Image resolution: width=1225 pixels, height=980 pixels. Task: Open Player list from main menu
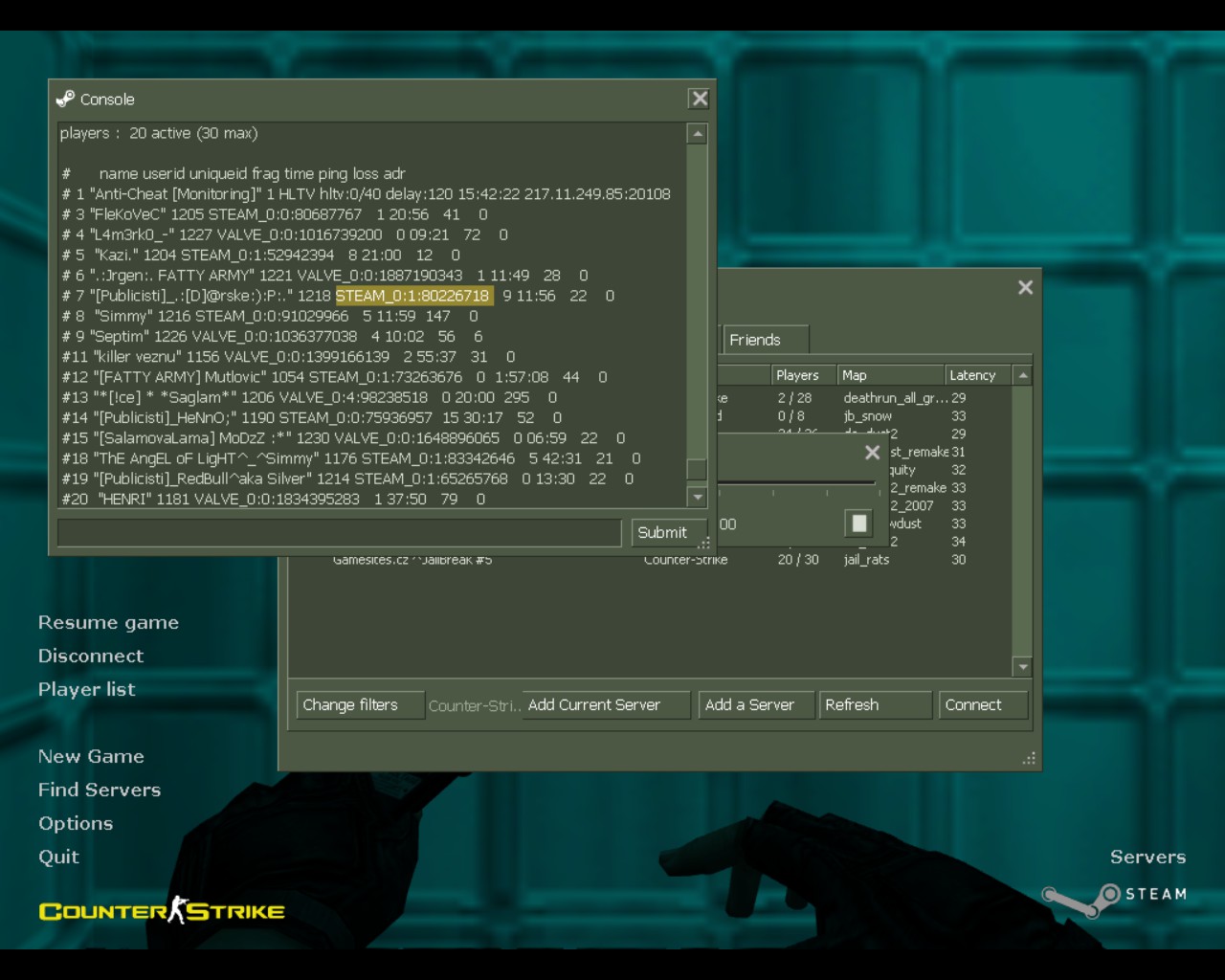(86, 689)
